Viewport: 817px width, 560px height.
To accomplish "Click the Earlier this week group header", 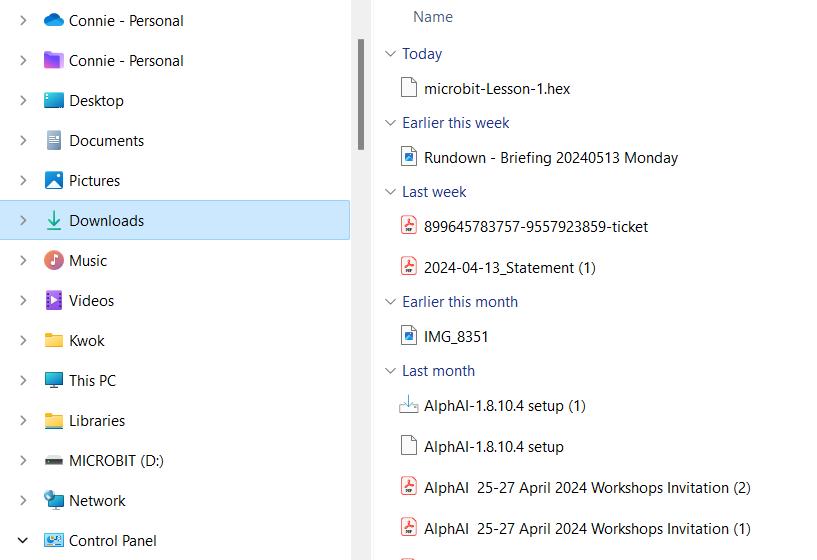I will [x=455, y=123].
